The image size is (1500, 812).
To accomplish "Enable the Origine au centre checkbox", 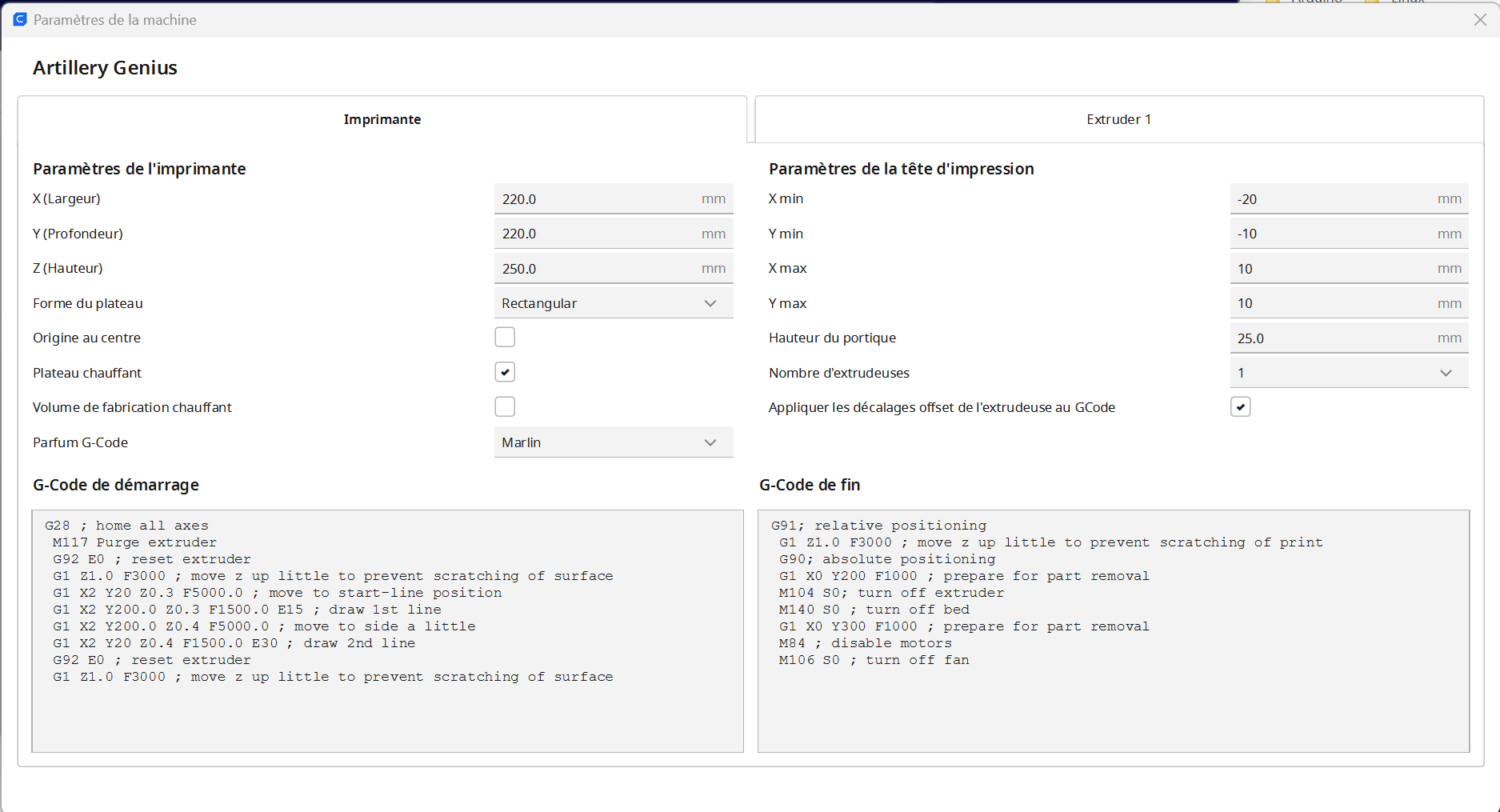I will tap(505, 338).
